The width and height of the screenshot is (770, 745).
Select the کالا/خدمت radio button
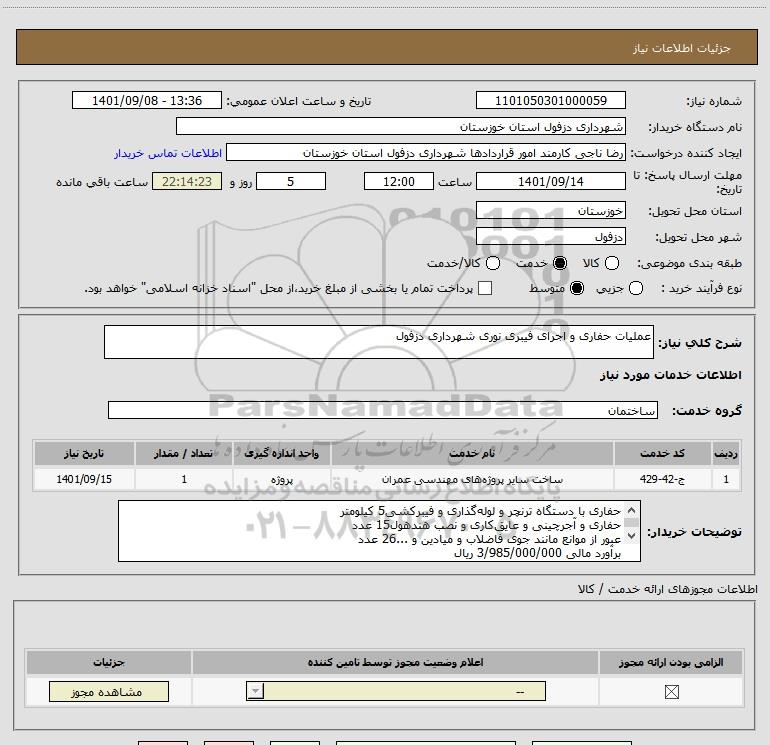pyautogui.click(x=493, y=263)
